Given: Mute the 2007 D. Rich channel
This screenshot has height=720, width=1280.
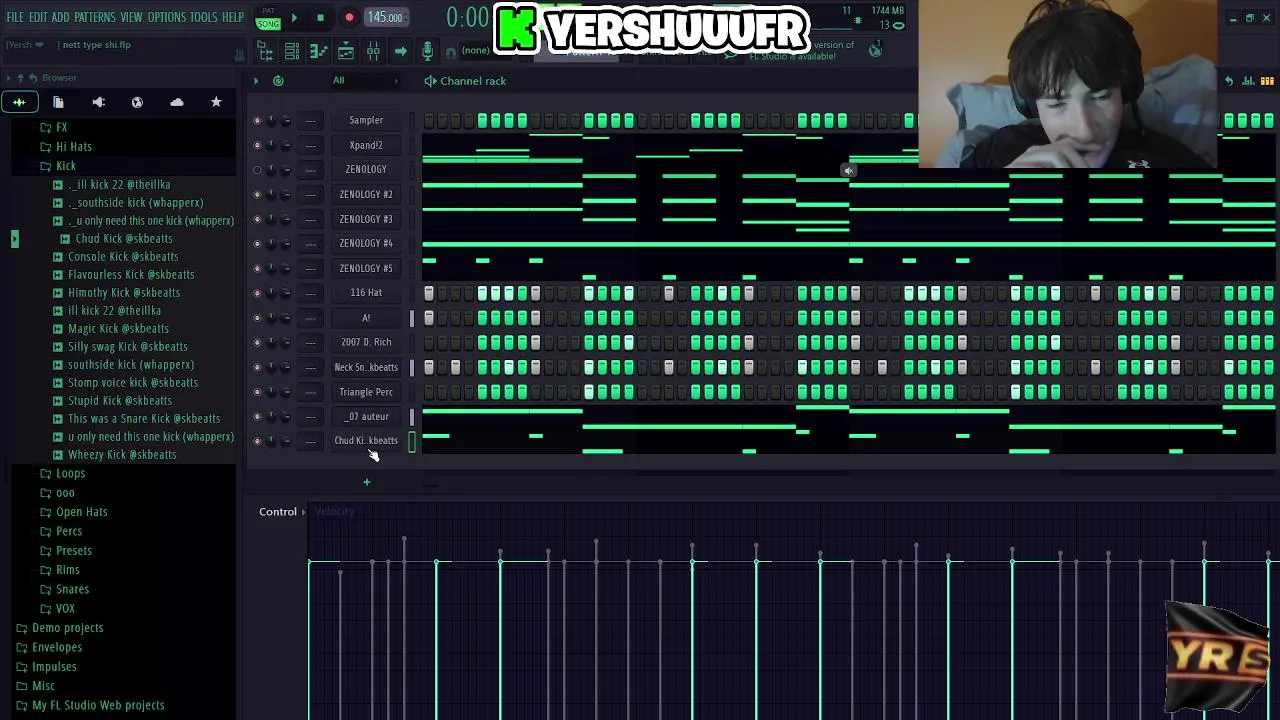Looking at the screenshot, I should (x=257, y=342).
